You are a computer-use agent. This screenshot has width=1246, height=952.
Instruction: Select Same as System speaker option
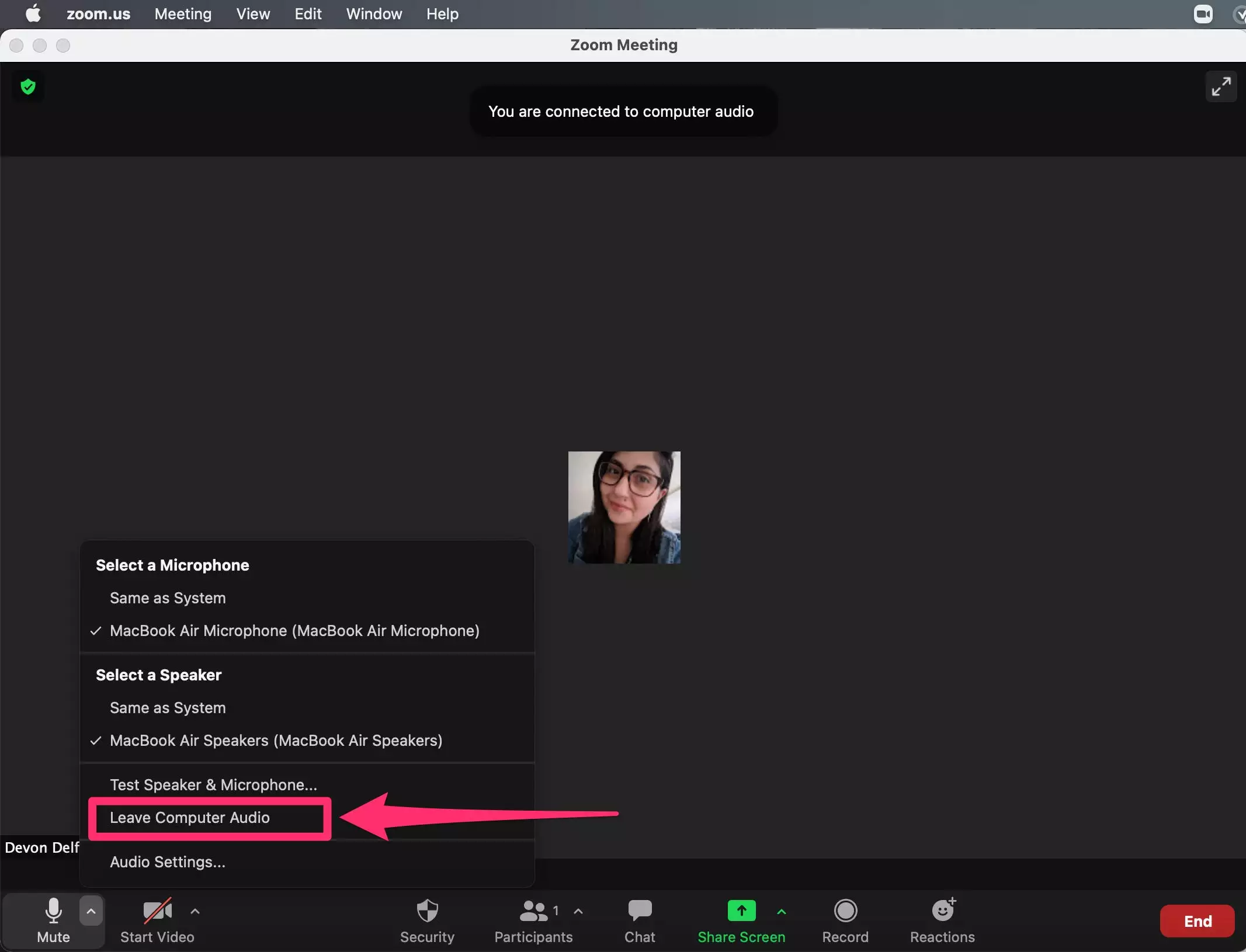(168, 708)
